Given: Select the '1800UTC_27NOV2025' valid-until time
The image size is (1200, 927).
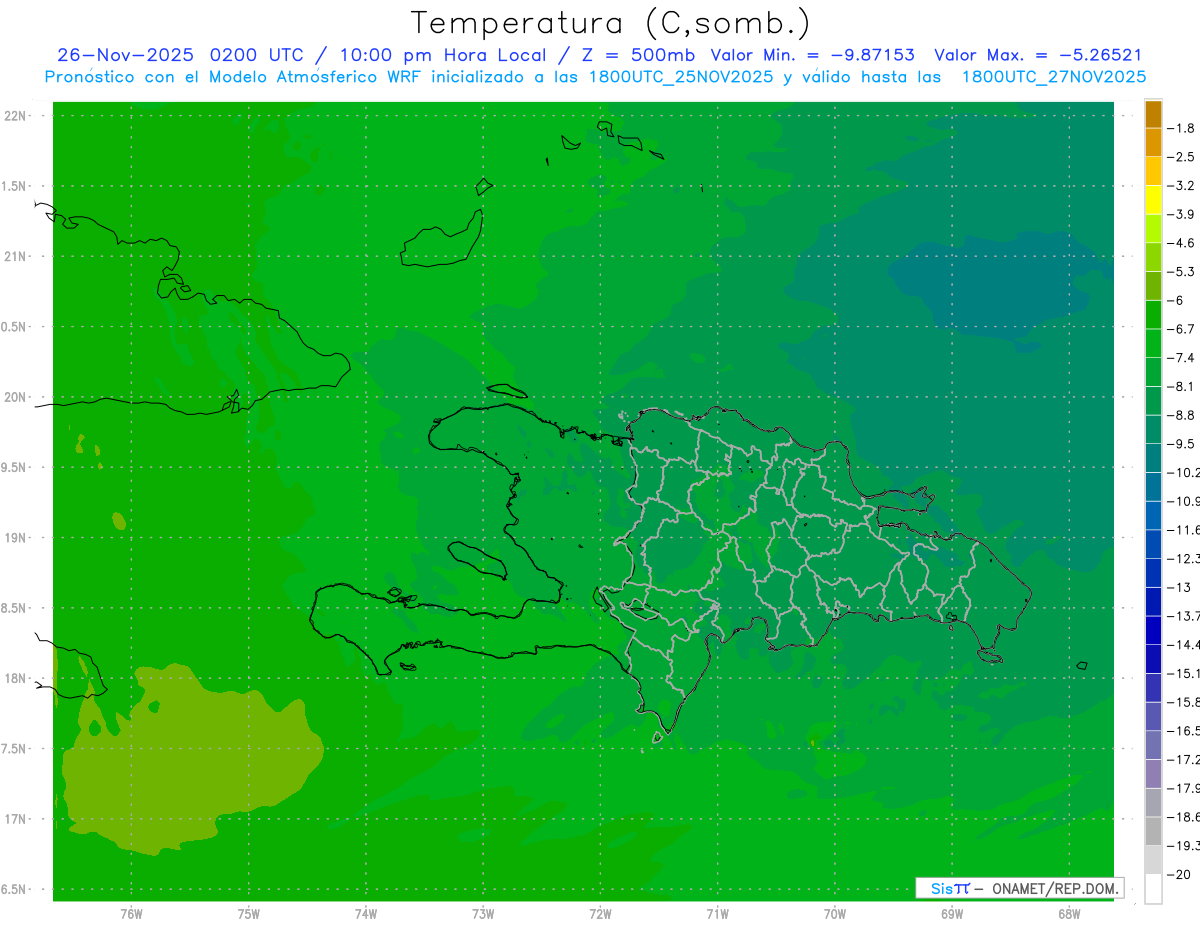Looking at the screenshot, I should 1054,77.
